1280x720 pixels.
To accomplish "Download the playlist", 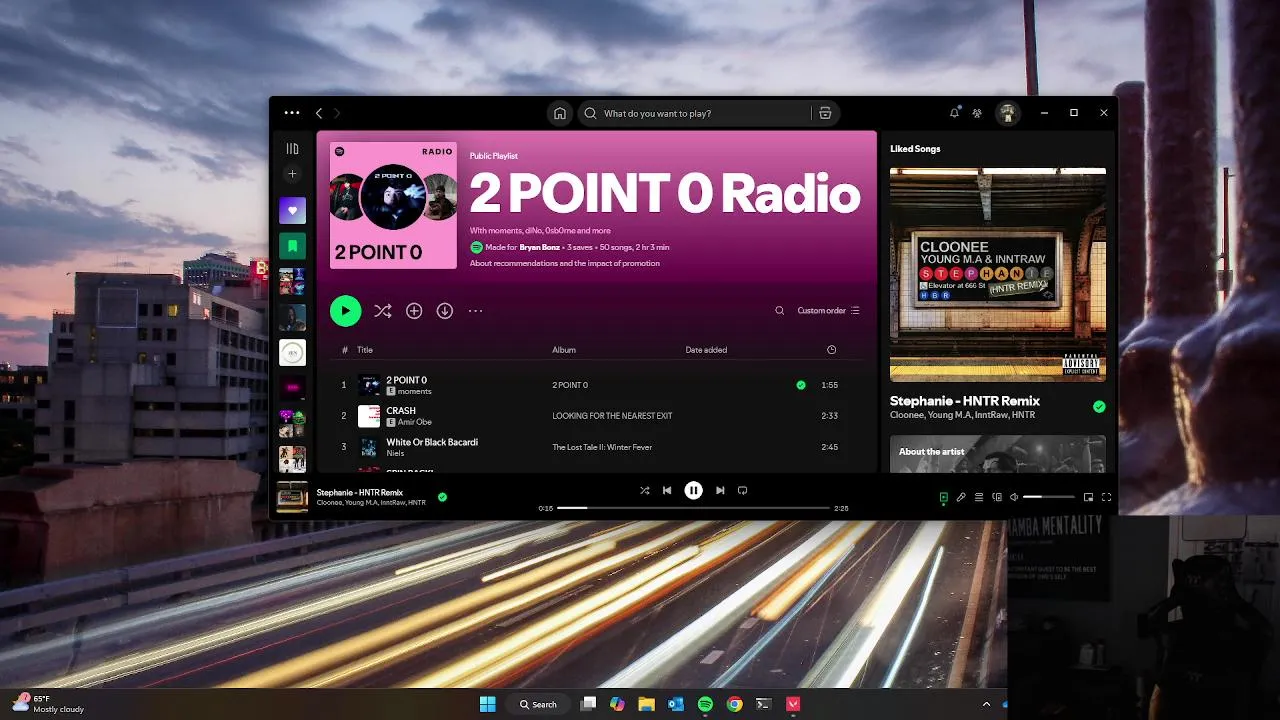I will (x=445, y=311).
